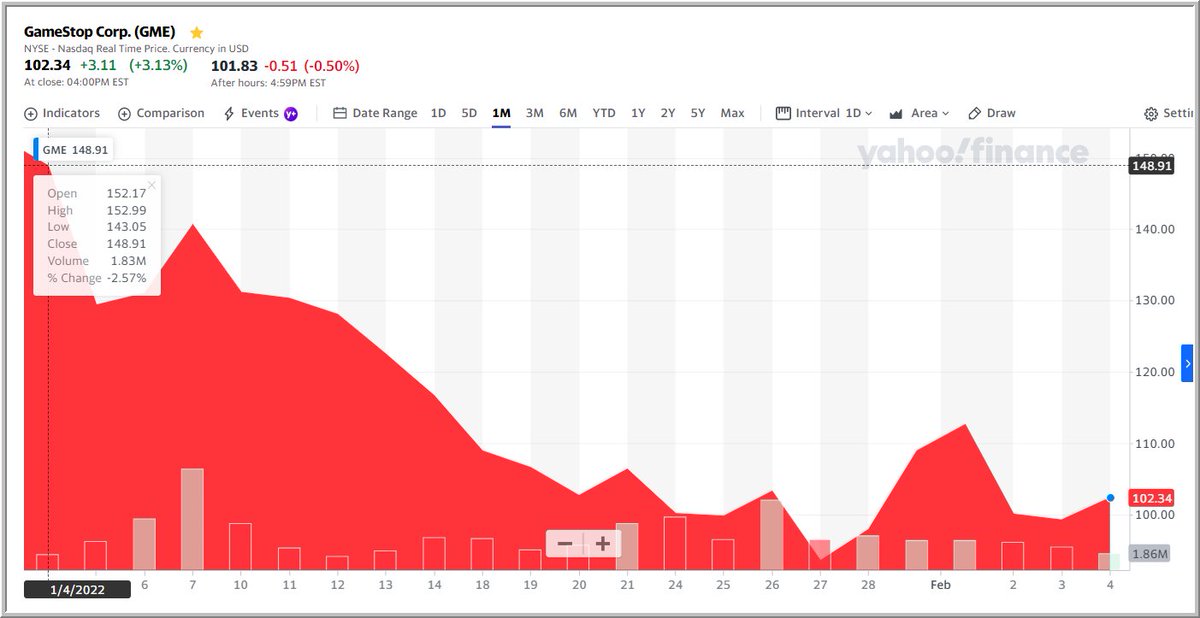The width and height of the screenshot is (1200, 618).
Task: Select the 3M time range
Action: (x=534, y=113)
